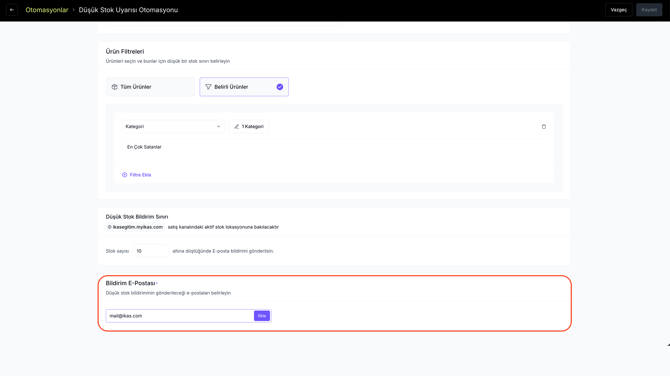Viewport: 670px width, 376px height.
Task: Open the En Çok Satanlar category field
Action: click(x=334, y=147)
